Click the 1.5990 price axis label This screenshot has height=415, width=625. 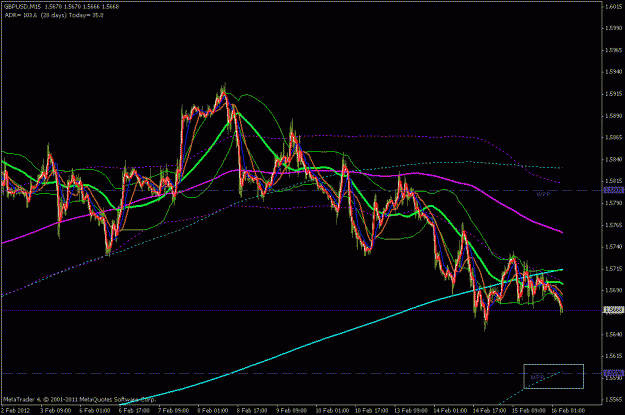[613, 28]
